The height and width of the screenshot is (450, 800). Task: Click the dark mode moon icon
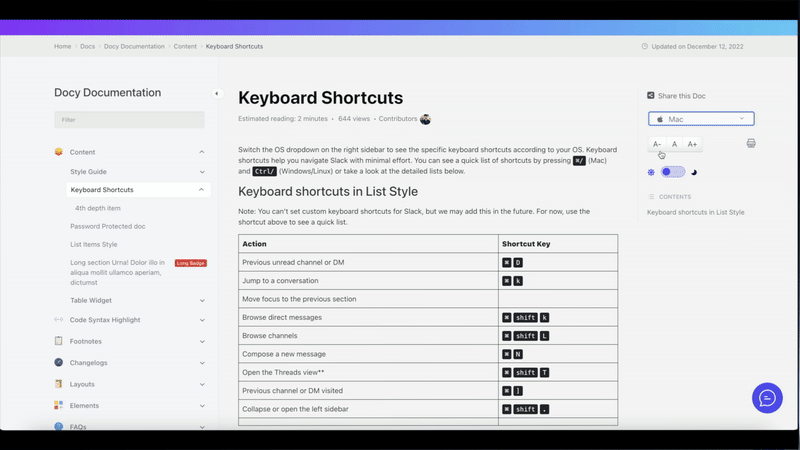click(x=694, y=172)
